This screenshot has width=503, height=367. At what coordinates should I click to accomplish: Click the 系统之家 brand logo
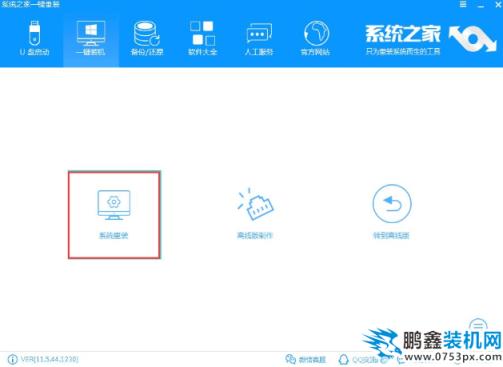click(431, 39)
